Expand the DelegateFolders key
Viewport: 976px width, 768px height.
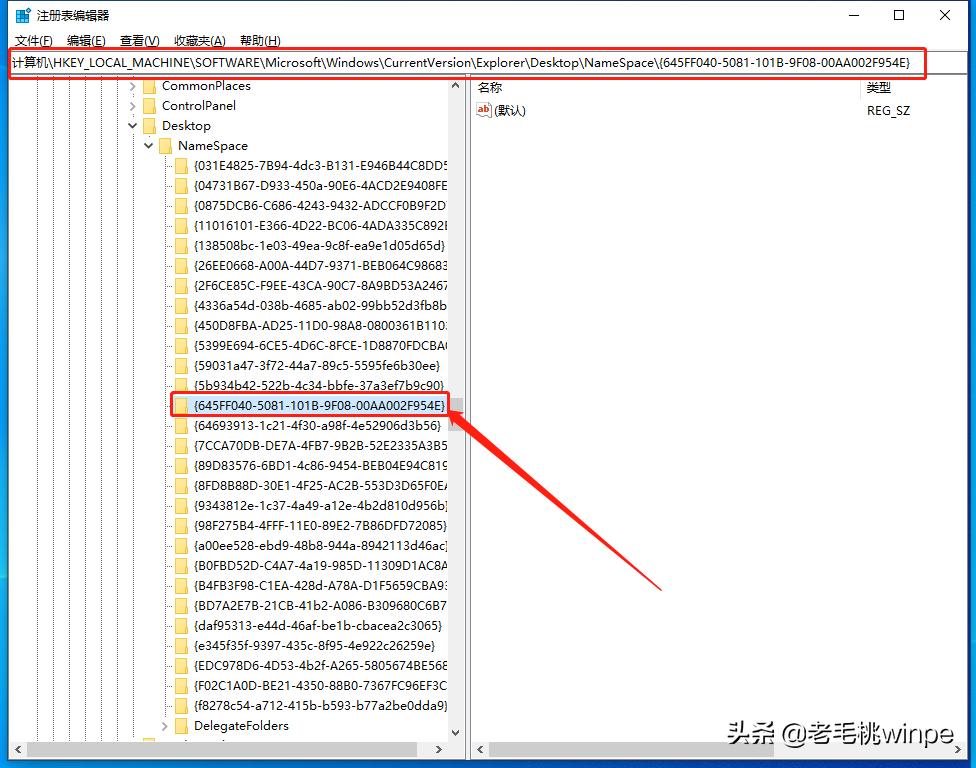click(x=164, y=726)
